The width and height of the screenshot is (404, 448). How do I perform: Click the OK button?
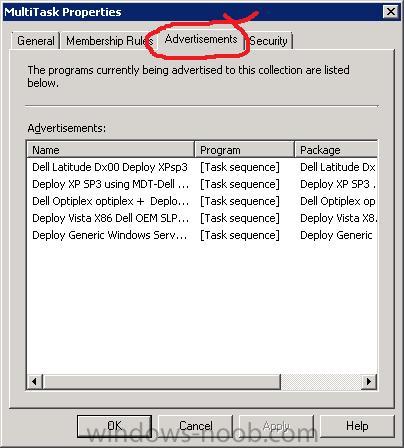(x=114, y=426)
